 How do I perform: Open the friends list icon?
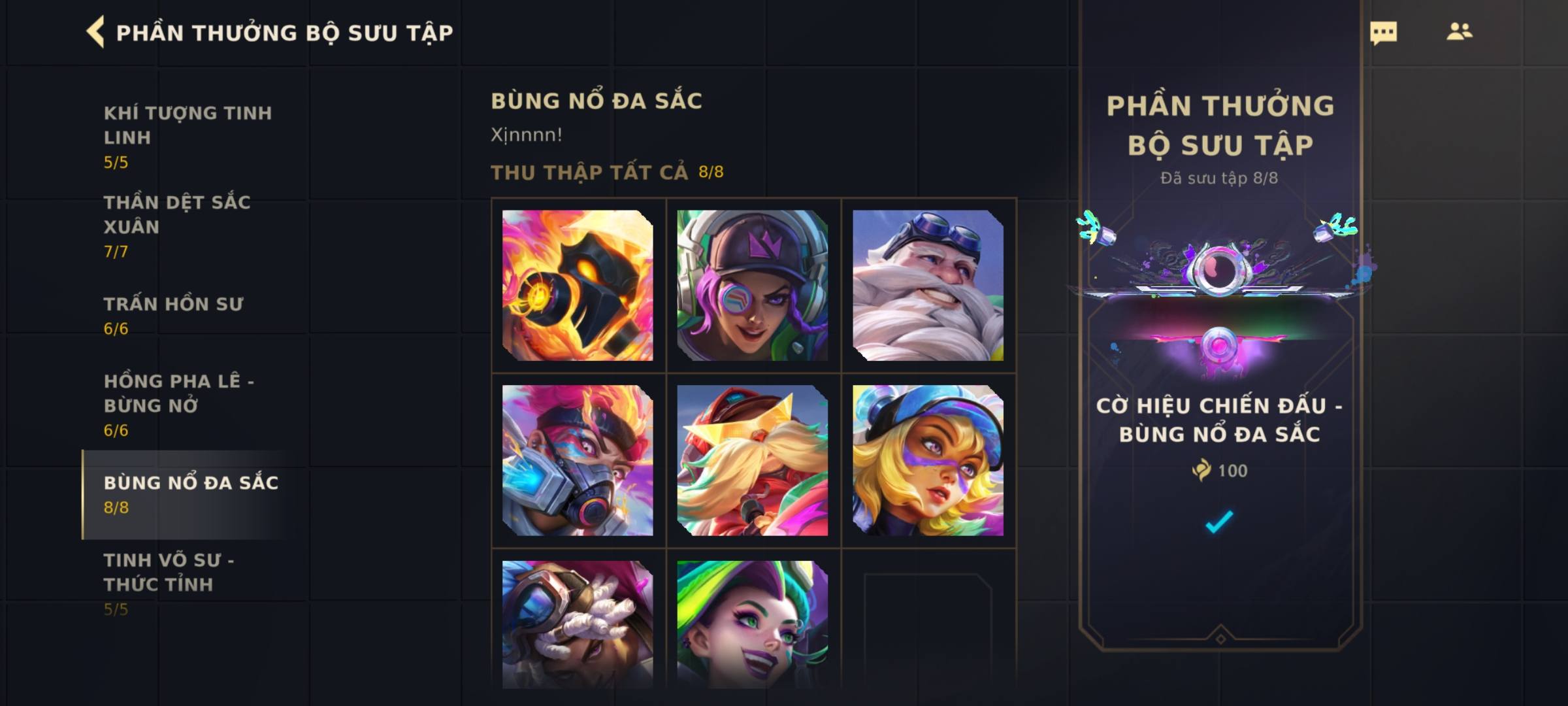pyautogui.click(x=1460, y=31)
